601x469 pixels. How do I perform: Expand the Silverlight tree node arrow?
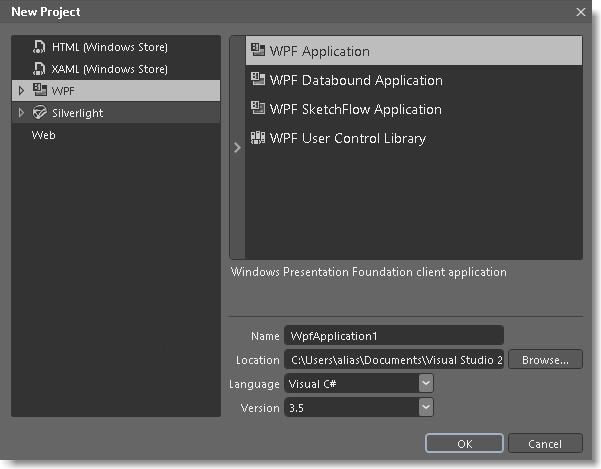21,113
